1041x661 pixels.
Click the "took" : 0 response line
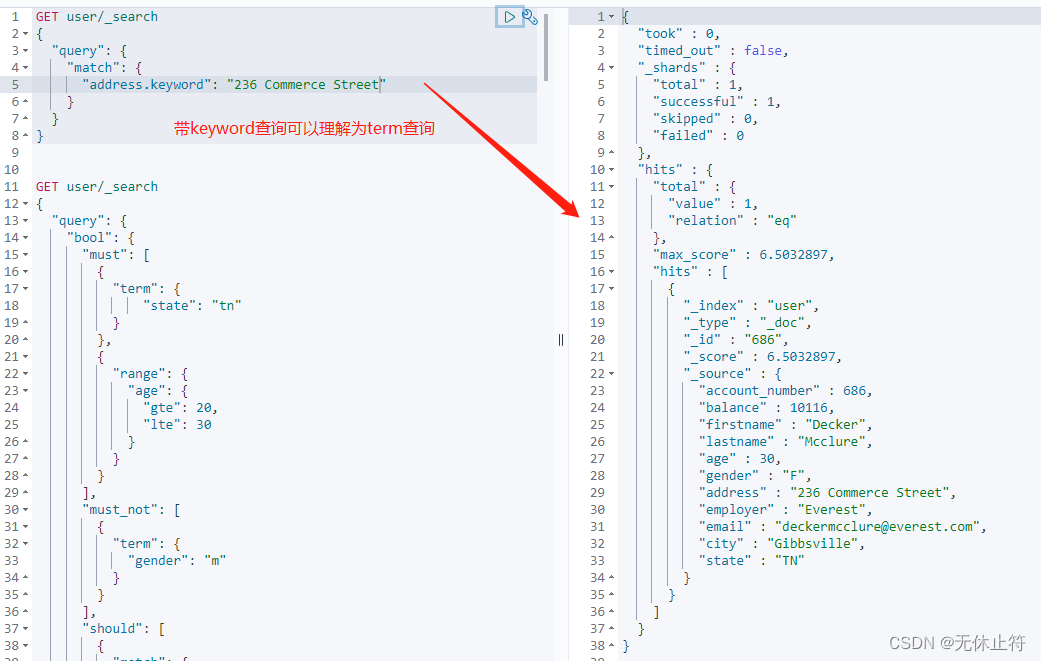pyautogui.click(x=679, y=33)
